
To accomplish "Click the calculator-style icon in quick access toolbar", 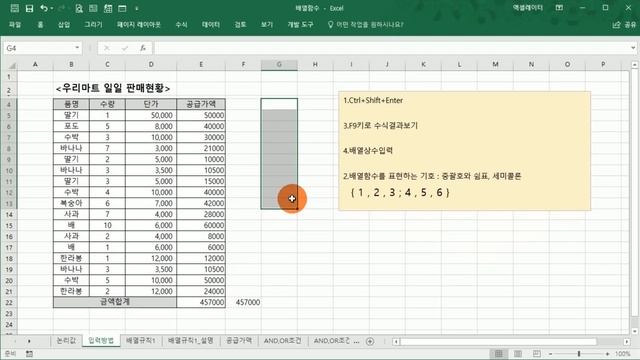I will (108, 8).
